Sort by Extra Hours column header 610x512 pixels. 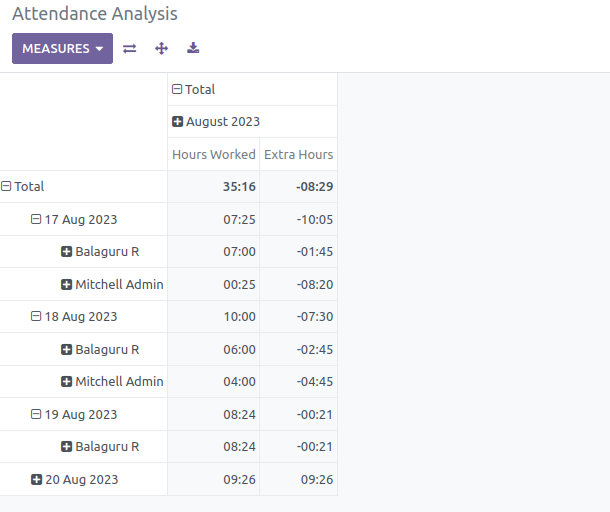298,154
